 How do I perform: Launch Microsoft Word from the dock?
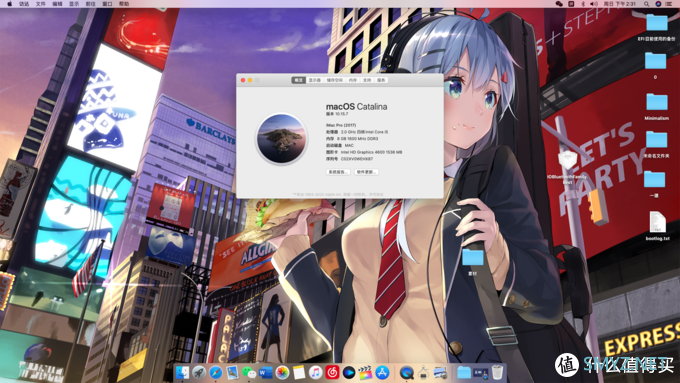point(265,372)
